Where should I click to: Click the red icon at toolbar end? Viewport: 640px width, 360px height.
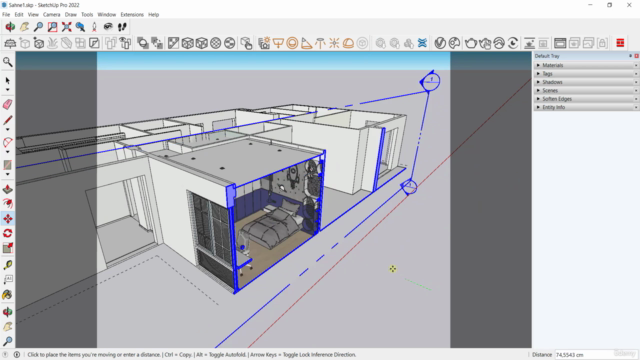pos(620,43)
